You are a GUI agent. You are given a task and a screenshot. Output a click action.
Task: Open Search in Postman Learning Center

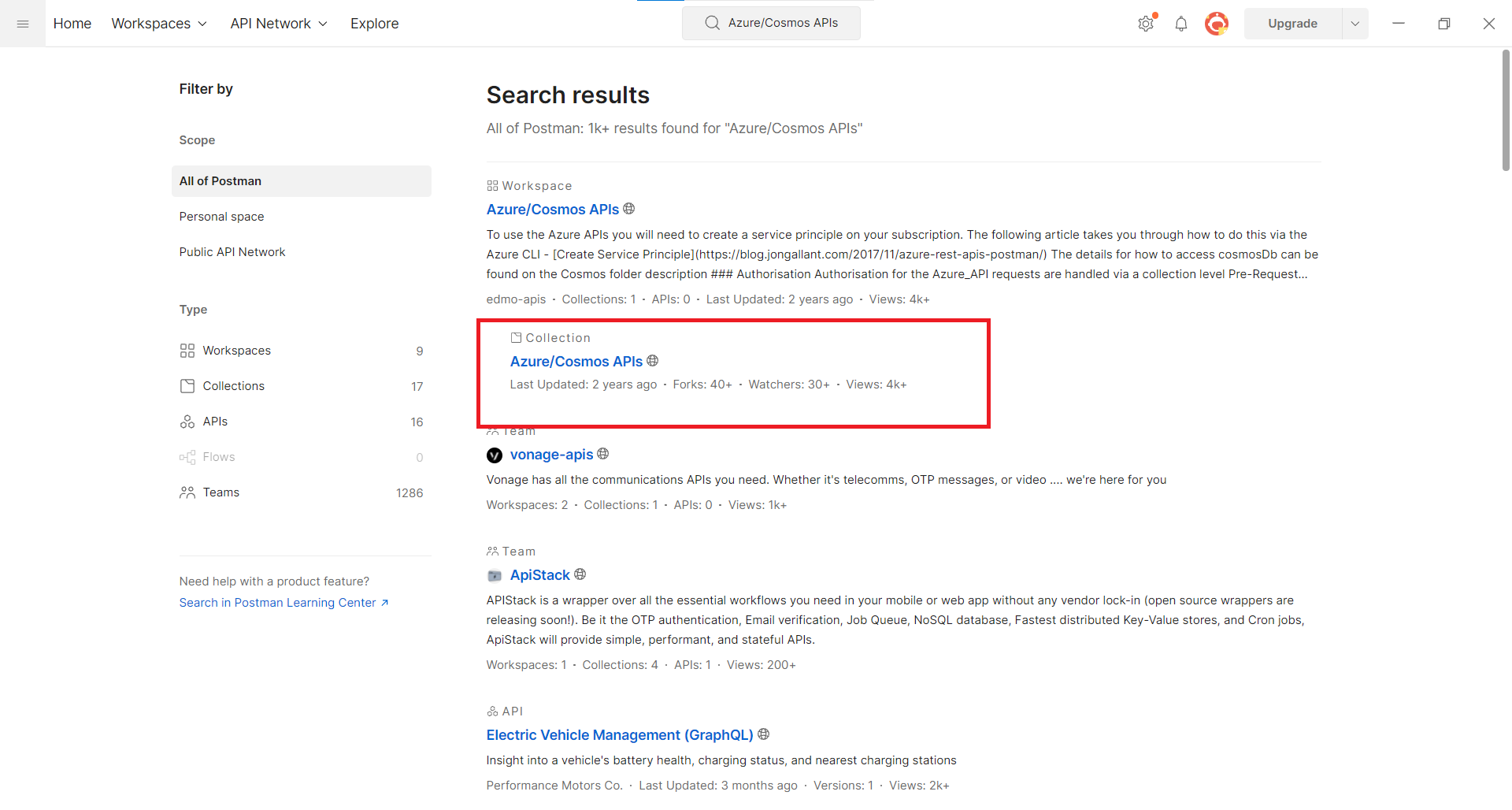(x=284, y=603)
